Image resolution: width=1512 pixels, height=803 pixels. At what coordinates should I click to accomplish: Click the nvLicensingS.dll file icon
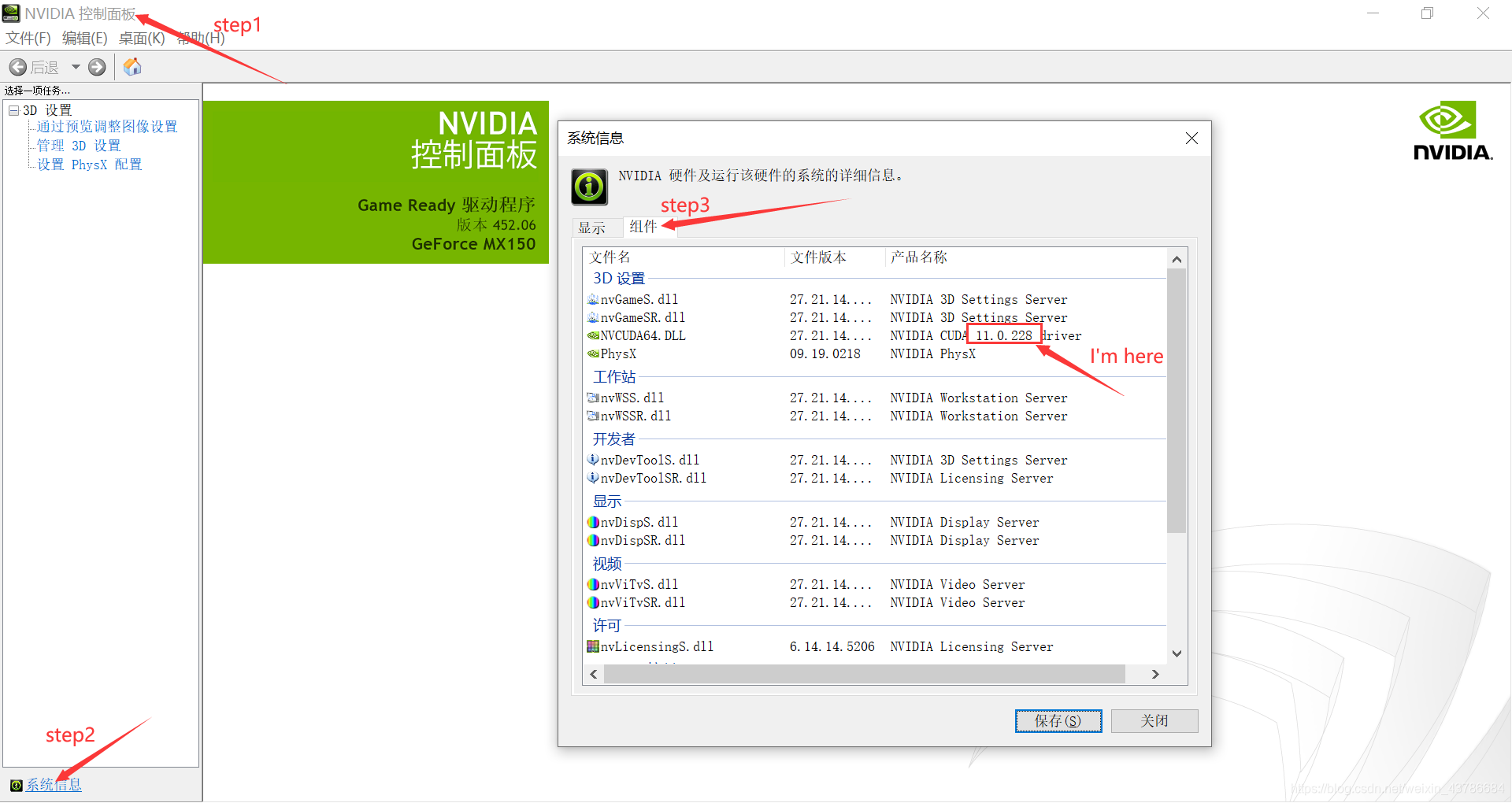[593, 646]
